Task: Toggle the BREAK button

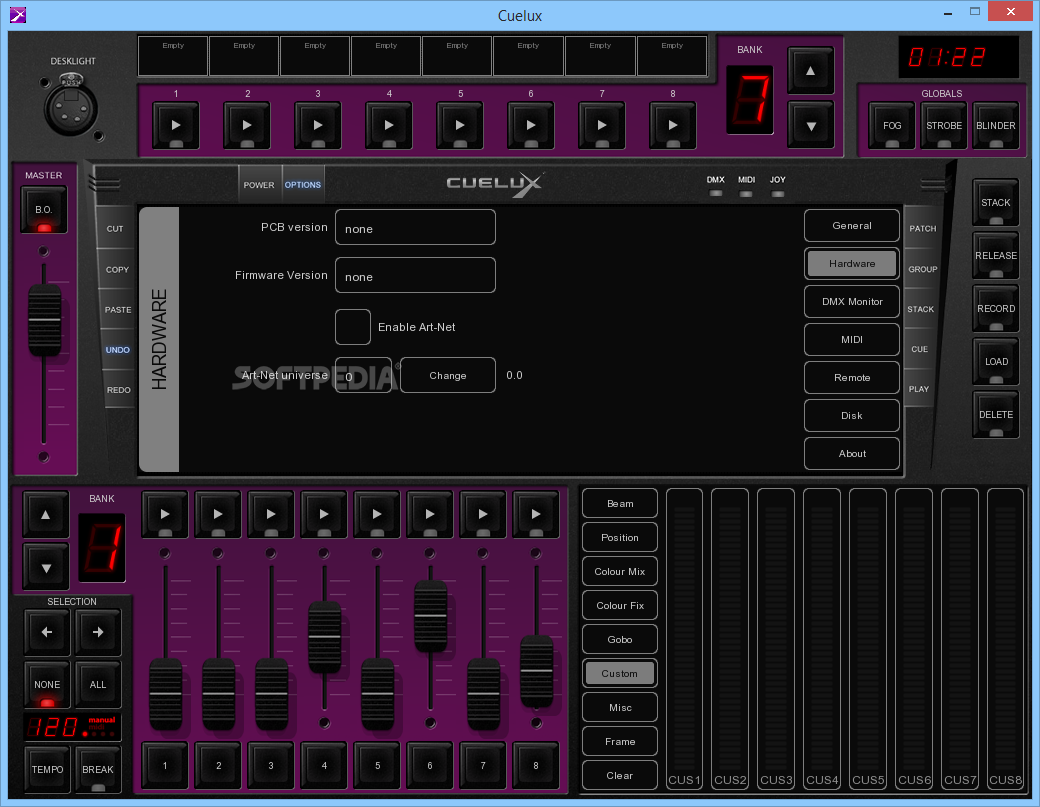Action: [98, 769]
